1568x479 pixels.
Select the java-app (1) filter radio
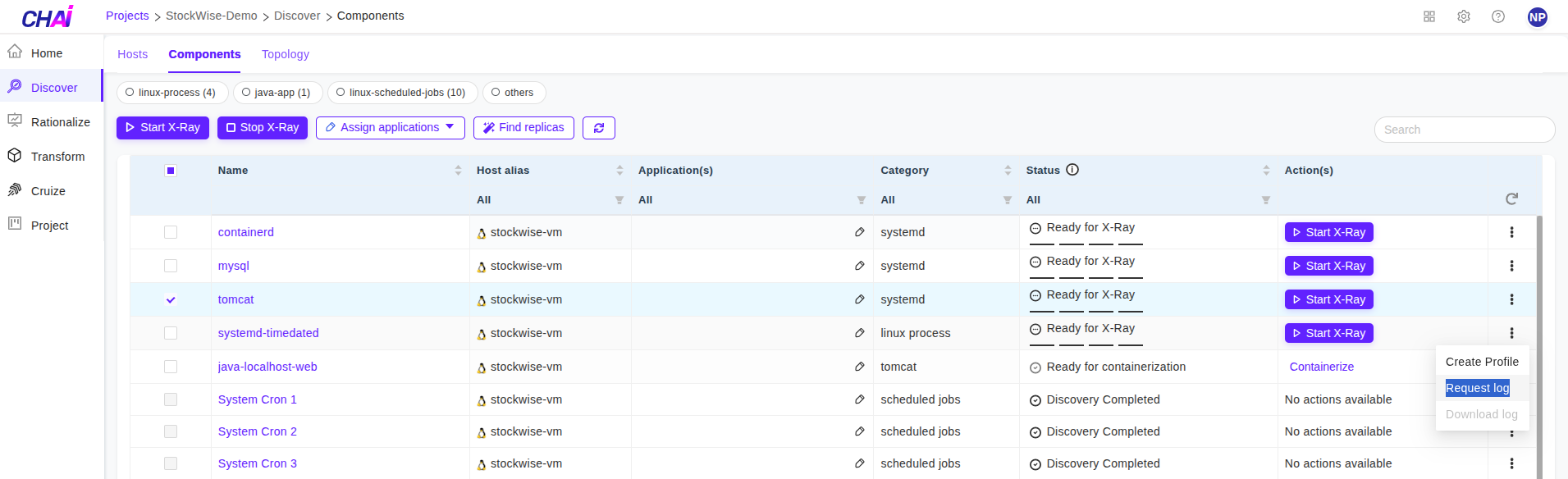(246, 93)
